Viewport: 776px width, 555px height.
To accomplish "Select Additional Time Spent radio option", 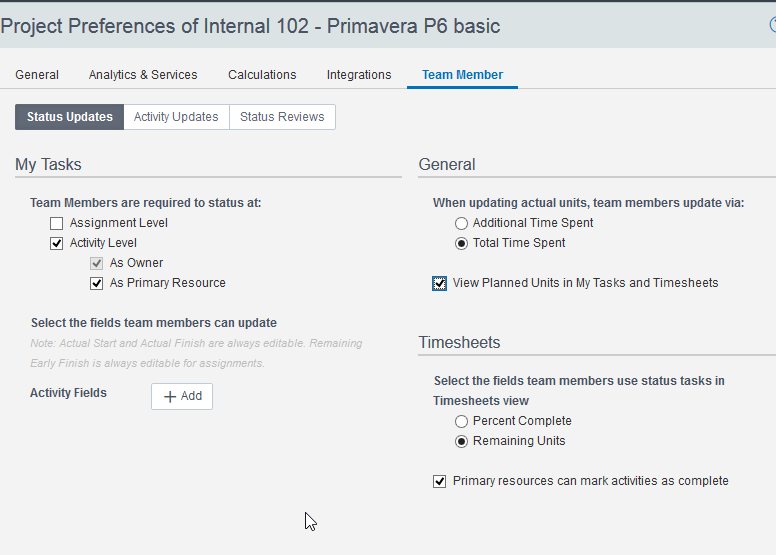I will pos(461,223).
